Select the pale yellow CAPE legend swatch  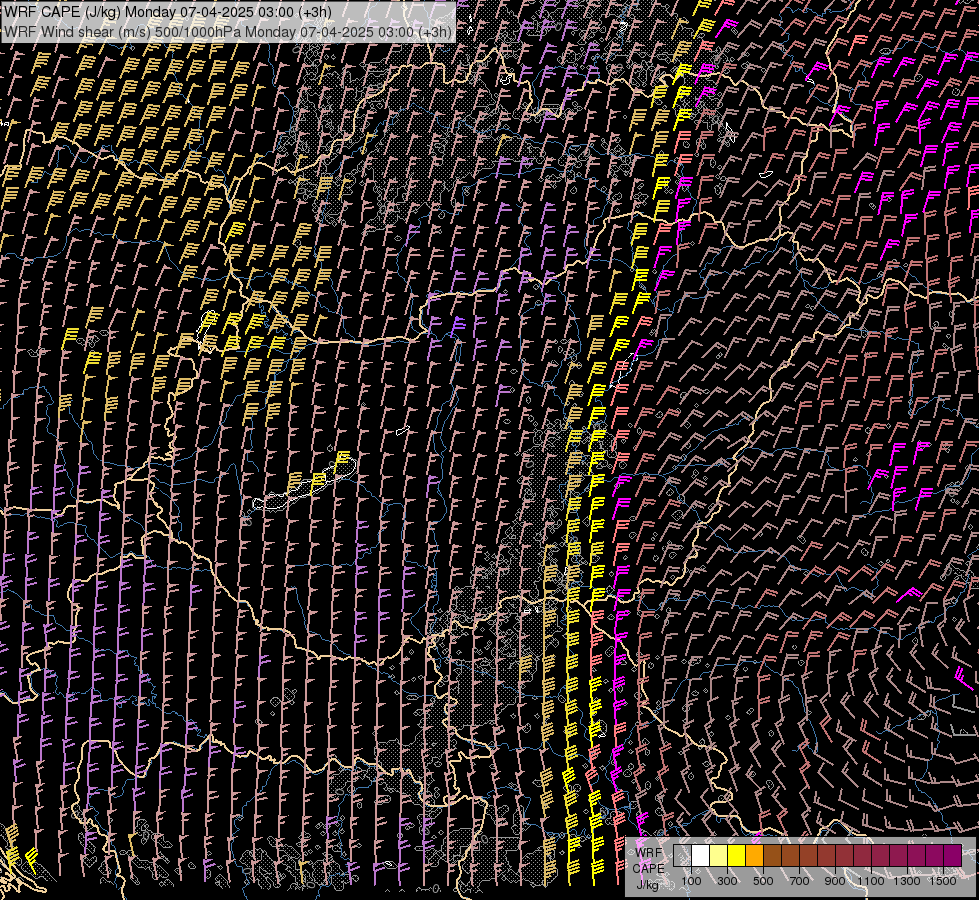[719, 855]
